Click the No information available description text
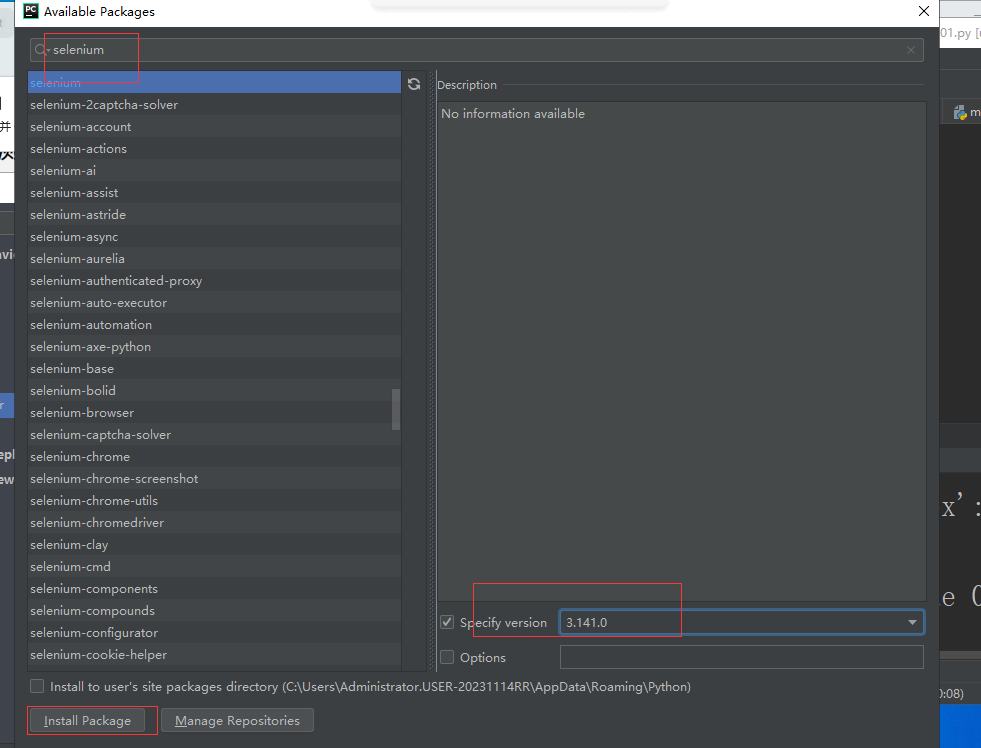Image resolution: width=981 pixels, height=748 pixels. [x=513, y=113]
